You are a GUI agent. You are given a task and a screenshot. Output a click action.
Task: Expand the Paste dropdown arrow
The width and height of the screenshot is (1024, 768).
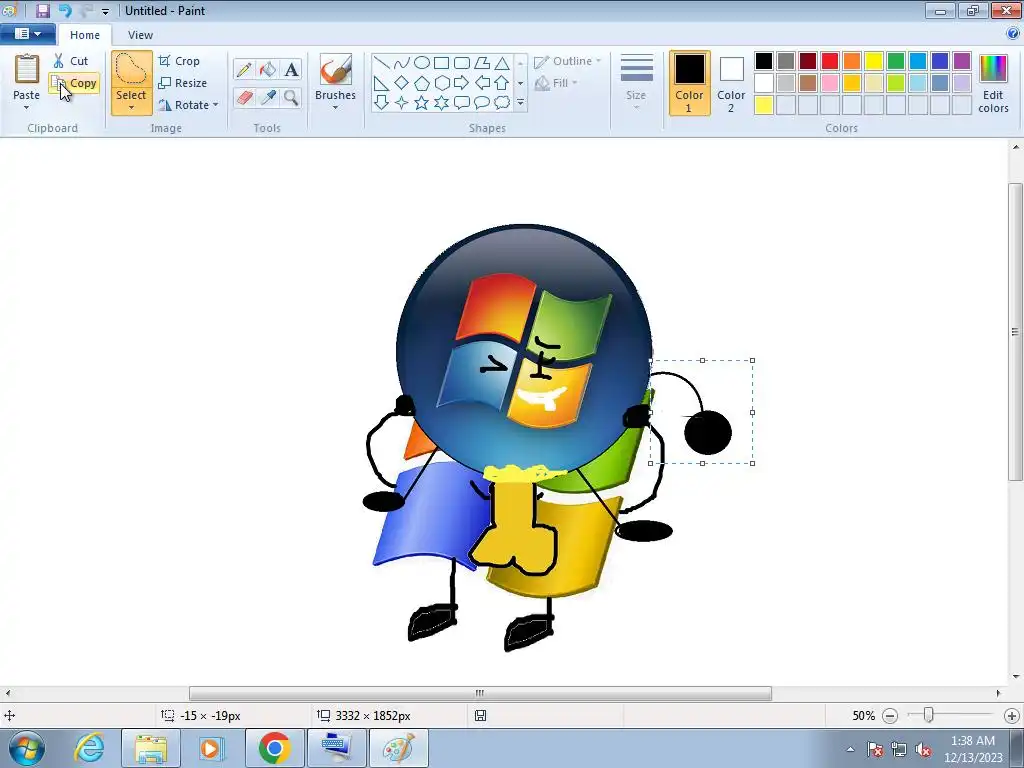tap(27, 107)
